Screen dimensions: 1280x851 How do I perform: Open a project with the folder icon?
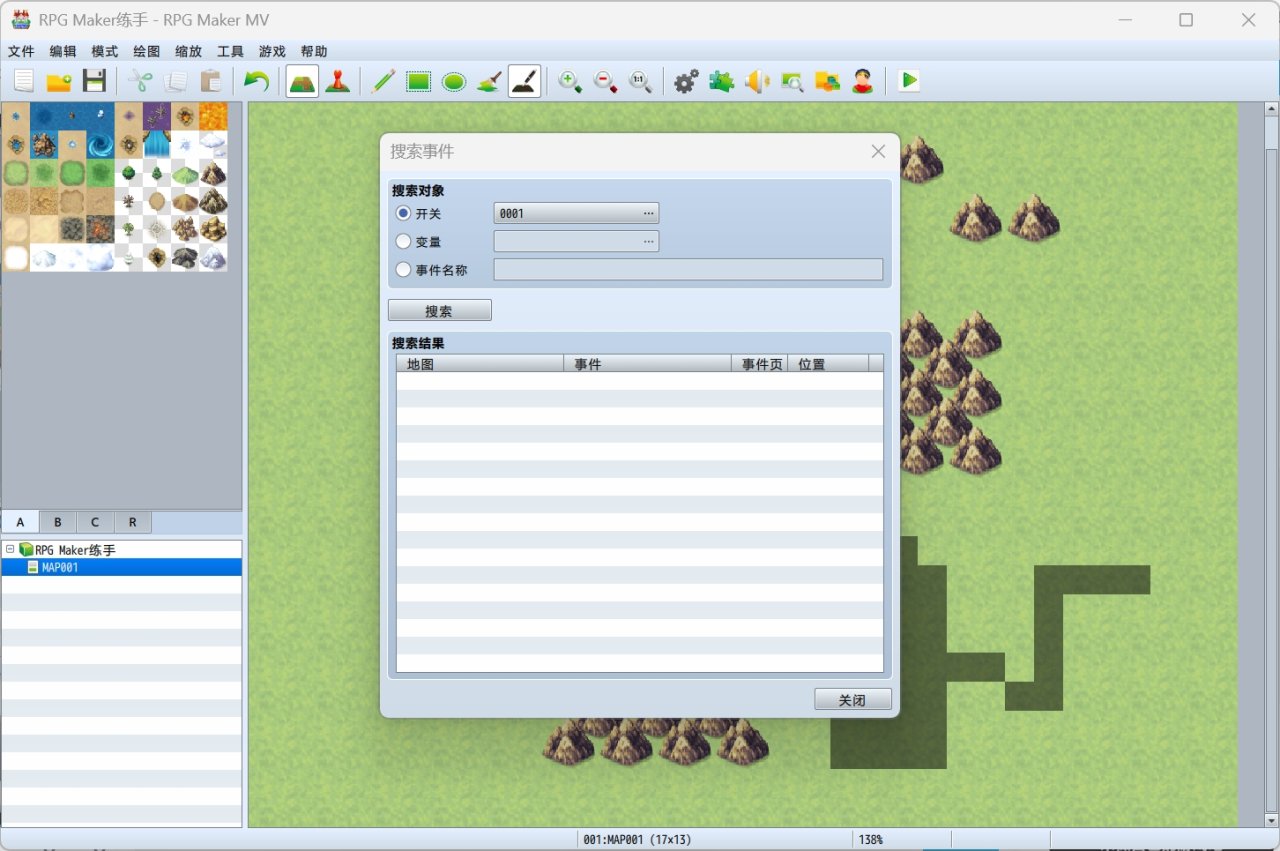pos(59,82)
